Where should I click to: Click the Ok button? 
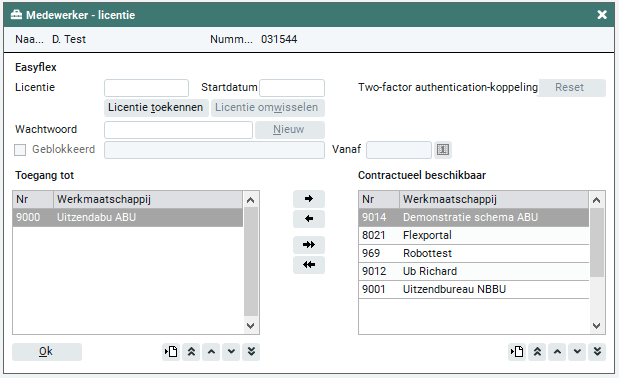point(47,352)
